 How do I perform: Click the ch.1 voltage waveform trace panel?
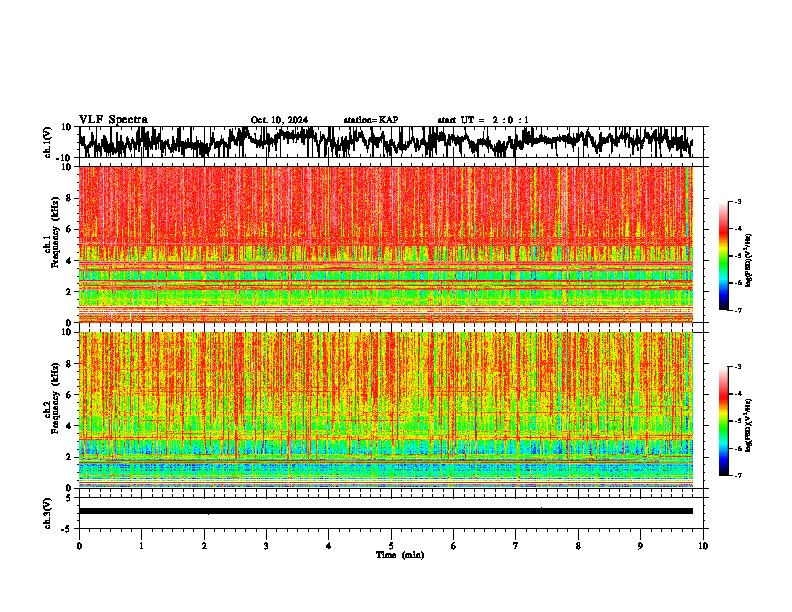pyautogui.click(x=391, y=142)
